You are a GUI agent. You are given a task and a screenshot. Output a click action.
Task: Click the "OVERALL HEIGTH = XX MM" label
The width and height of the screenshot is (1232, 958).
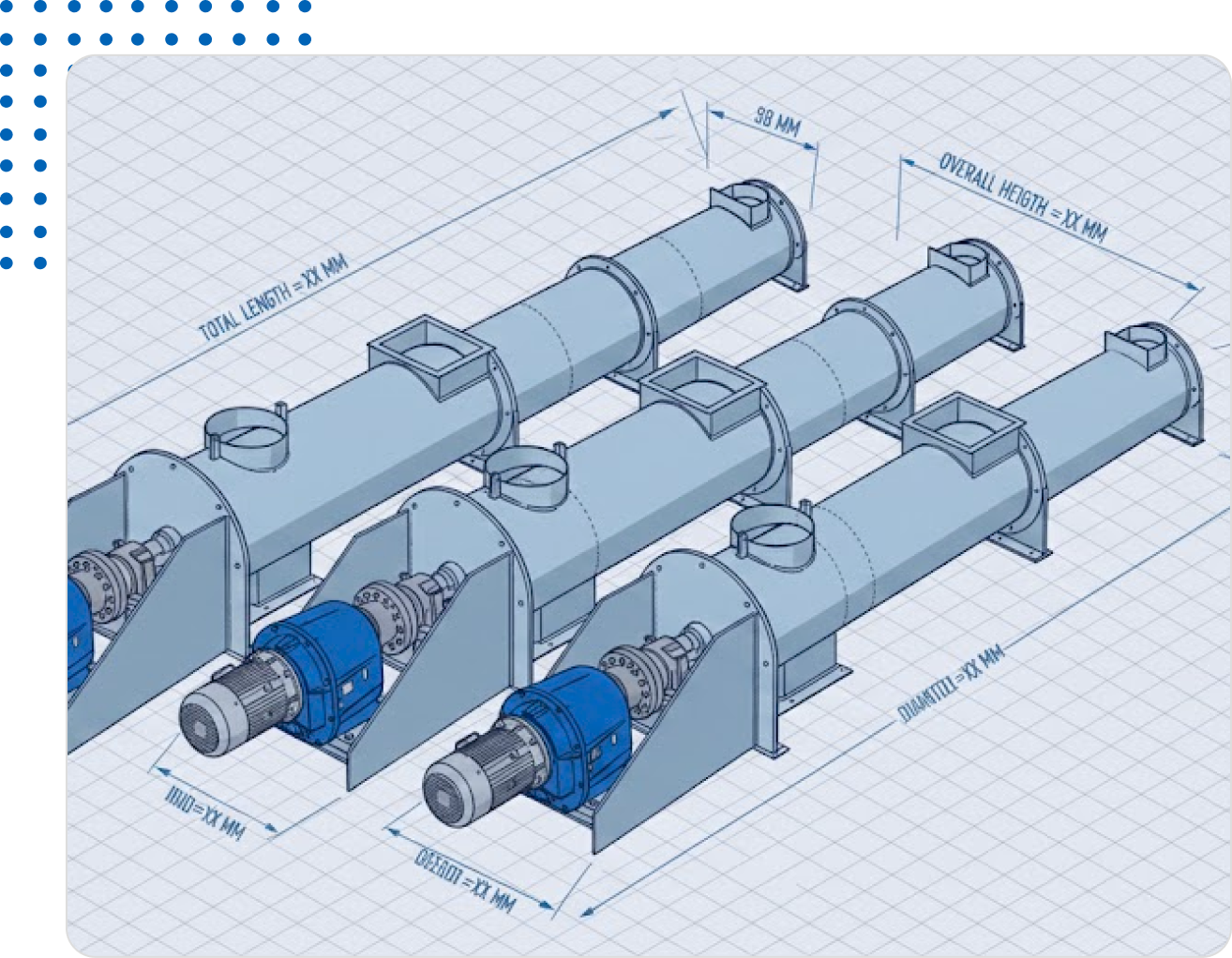[1022, 198]
